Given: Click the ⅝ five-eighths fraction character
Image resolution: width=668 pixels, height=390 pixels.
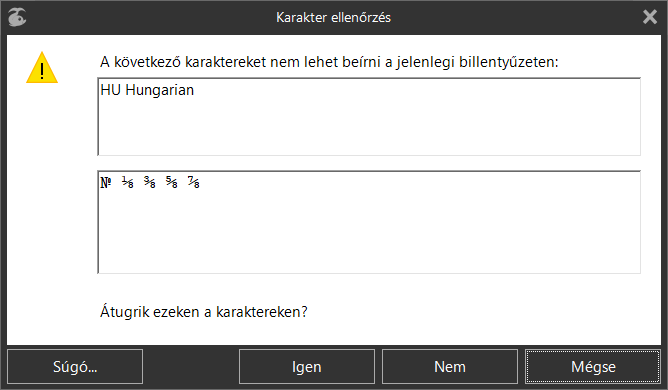Looking at the screenshot, I should pos(172,182).
